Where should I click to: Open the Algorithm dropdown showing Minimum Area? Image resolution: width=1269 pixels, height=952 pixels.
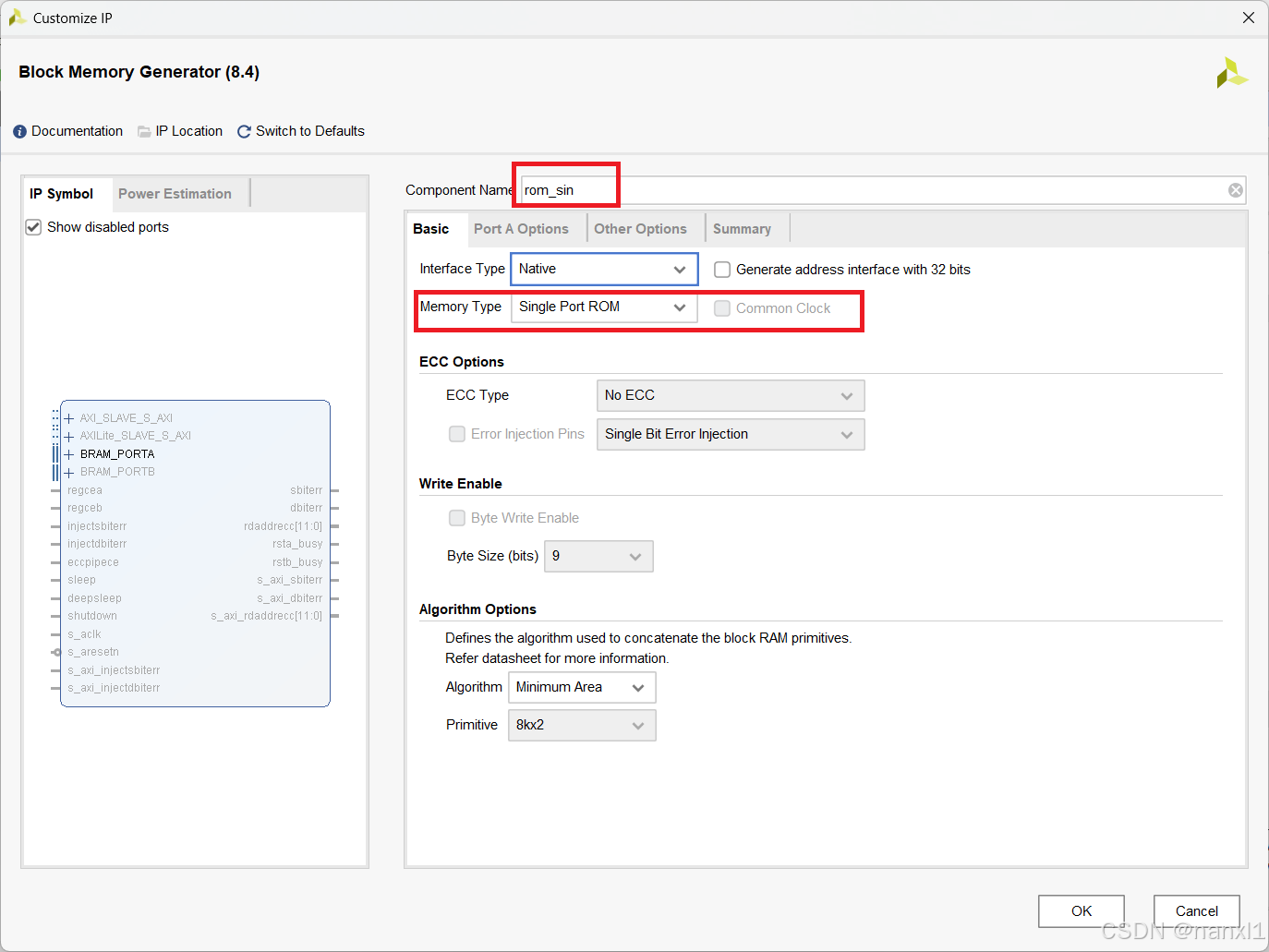[582, 687]
